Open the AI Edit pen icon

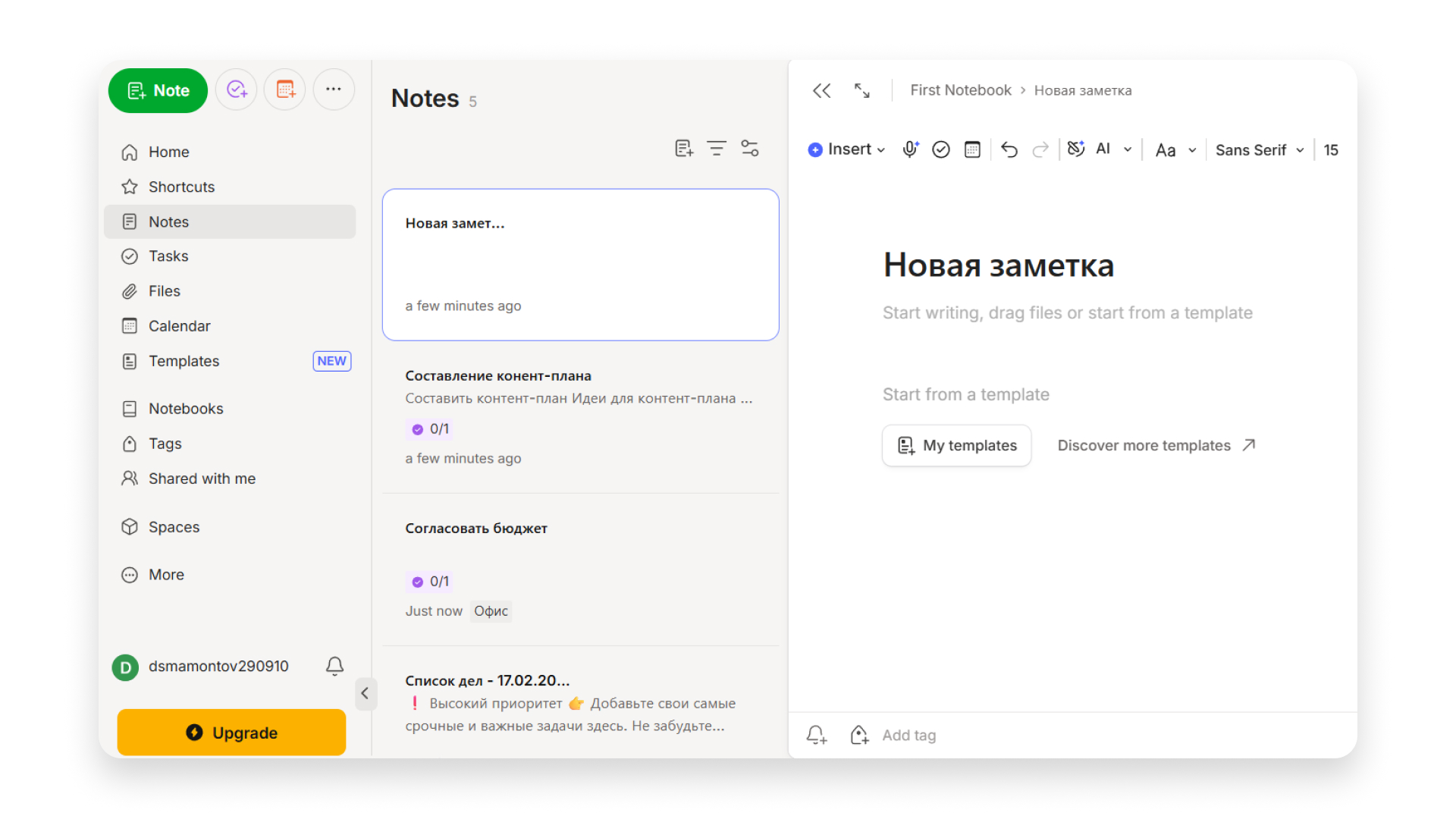(x=1076, y=149)
